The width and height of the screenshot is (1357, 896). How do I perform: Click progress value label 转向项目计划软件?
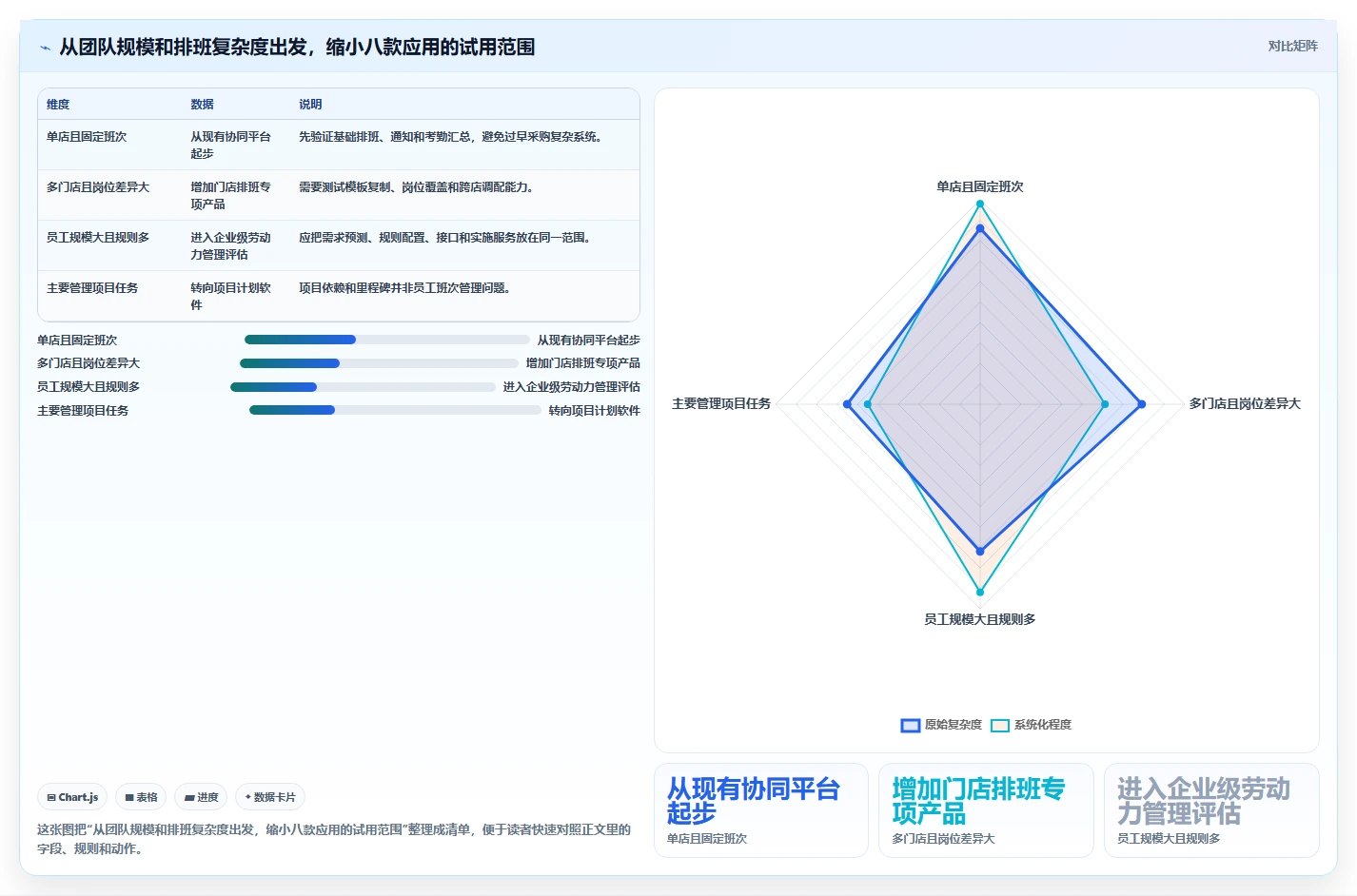595,411
